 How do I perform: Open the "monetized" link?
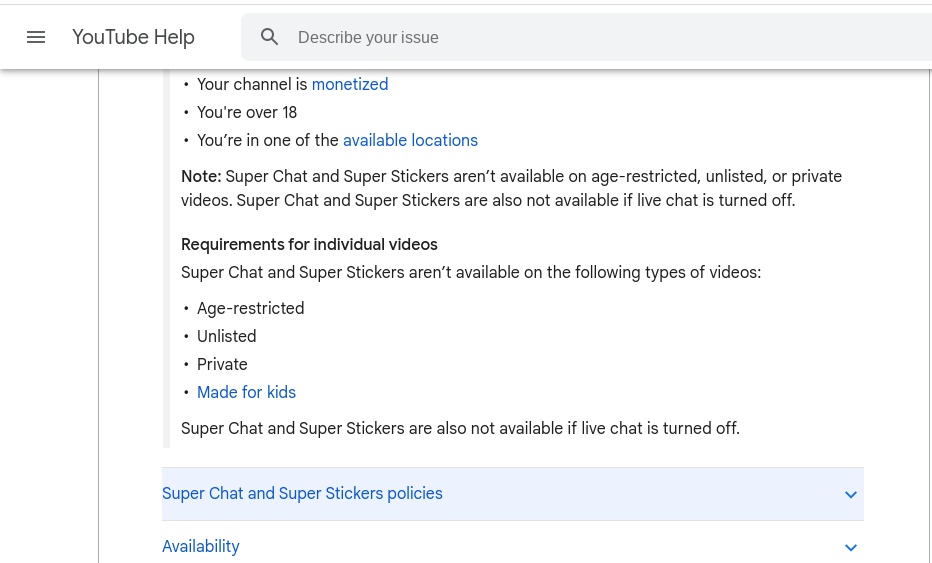(350, 84)
